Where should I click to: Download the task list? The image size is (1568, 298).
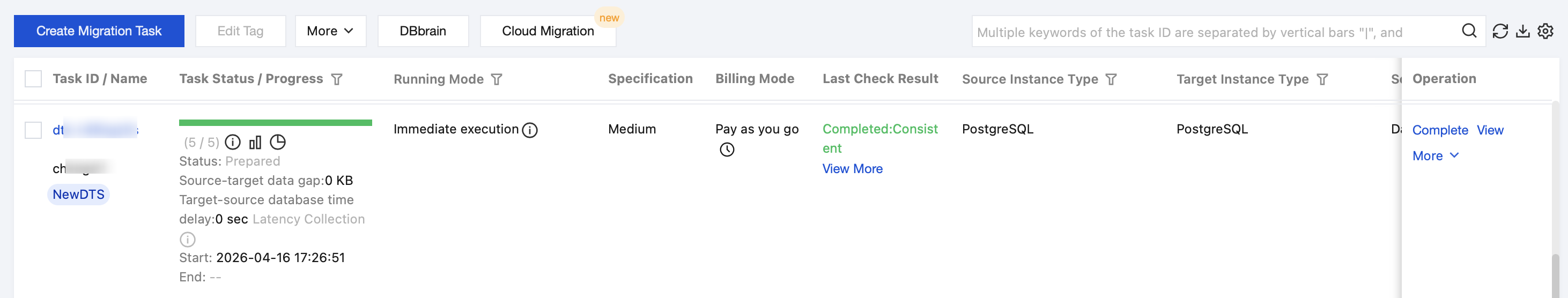[1522, 31]
